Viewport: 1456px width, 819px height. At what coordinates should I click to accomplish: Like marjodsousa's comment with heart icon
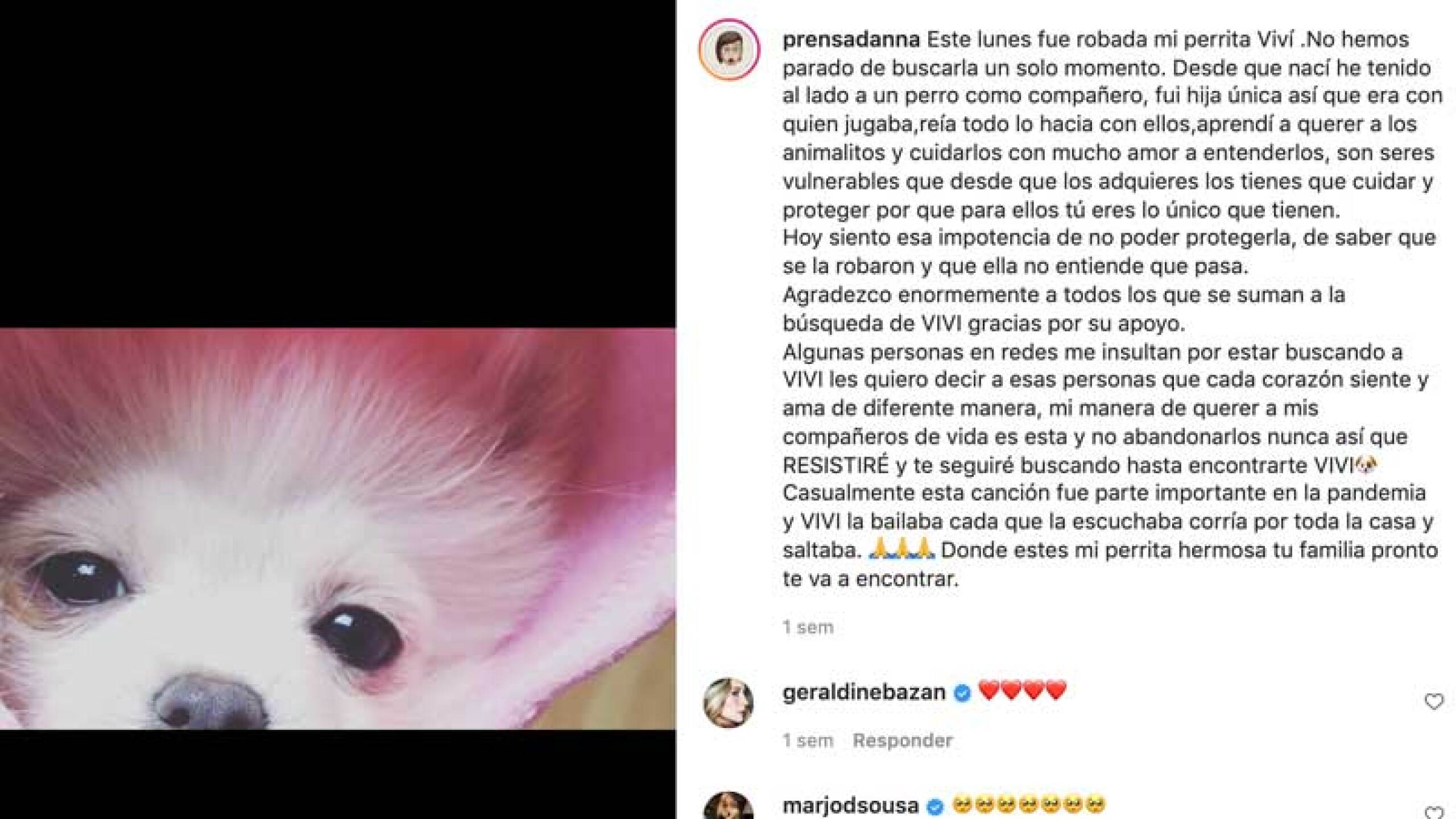(1433, 813)
